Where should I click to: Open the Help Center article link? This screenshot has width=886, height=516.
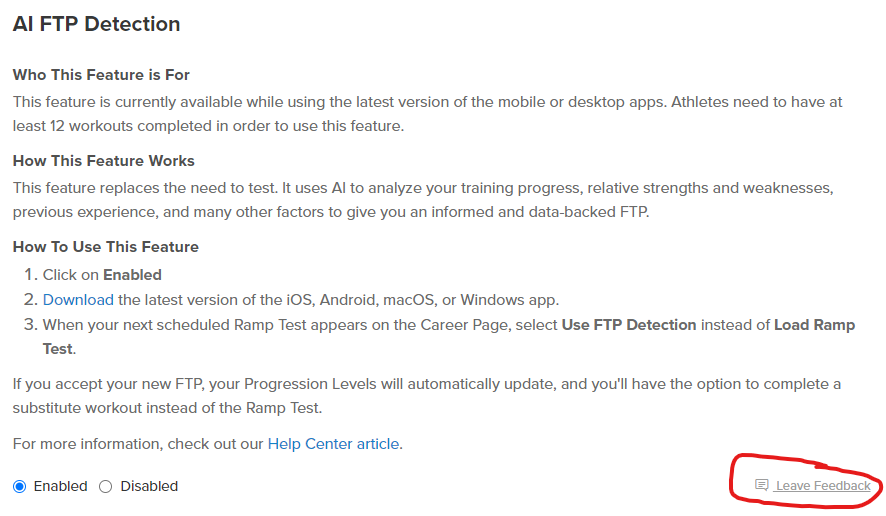333,444
